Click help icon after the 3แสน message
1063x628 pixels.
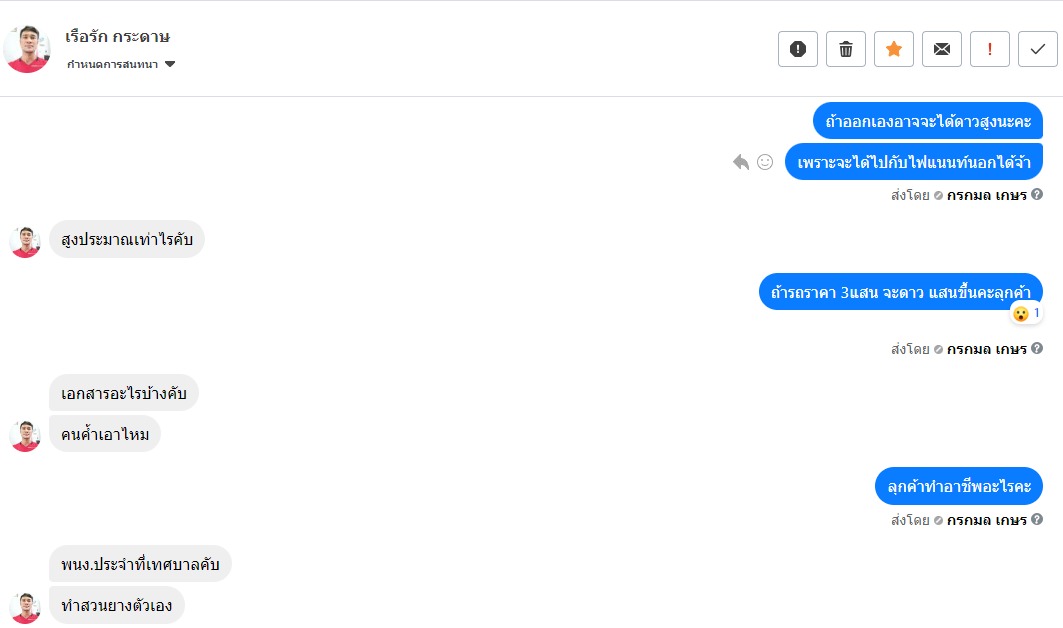[x=1037, y=349]
